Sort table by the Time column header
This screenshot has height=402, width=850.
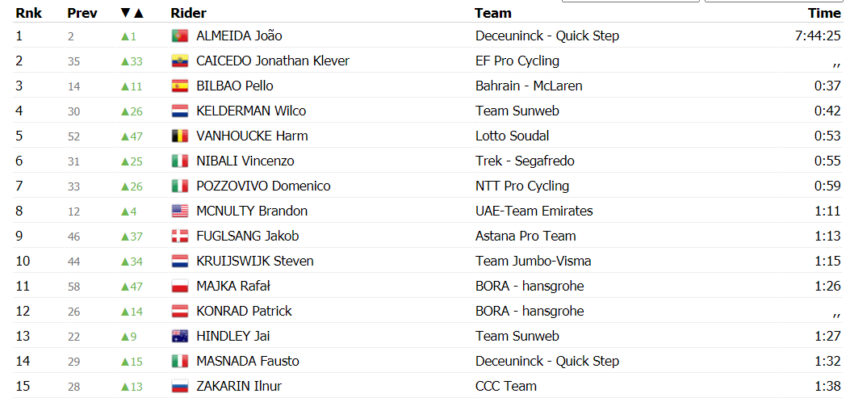point(825,13)
